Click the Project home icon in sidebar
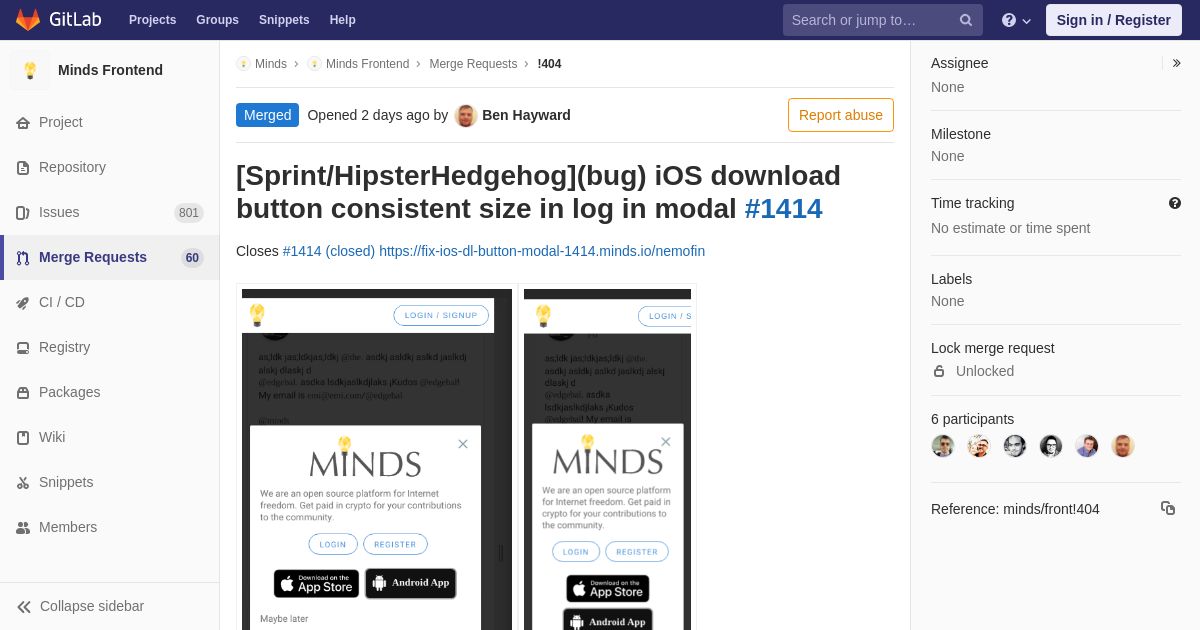This screenshot has height=630, width=1200. 23,123
